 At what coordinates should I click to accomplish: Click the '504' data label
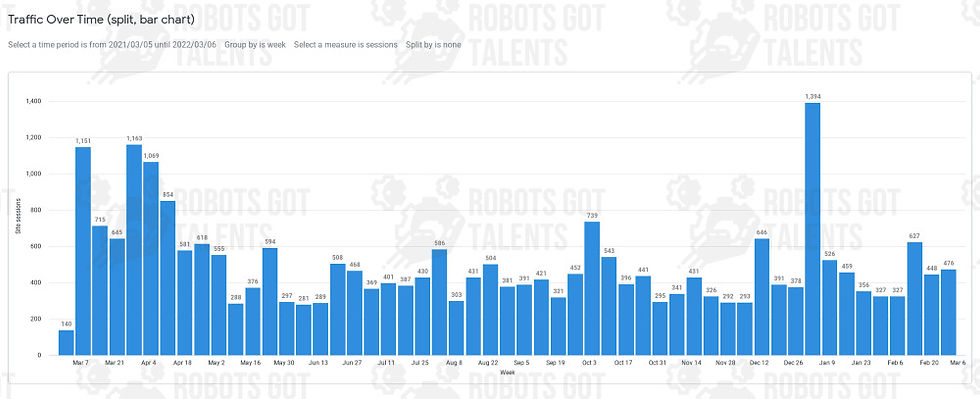(x=490, y=258)
